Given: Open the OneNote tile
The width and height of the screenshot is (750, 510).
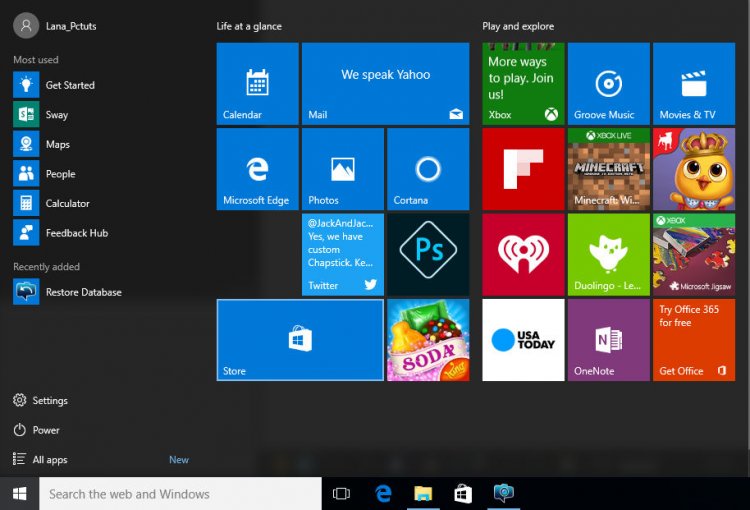Looking at the screenshot, I should click(x=608, y=340).
